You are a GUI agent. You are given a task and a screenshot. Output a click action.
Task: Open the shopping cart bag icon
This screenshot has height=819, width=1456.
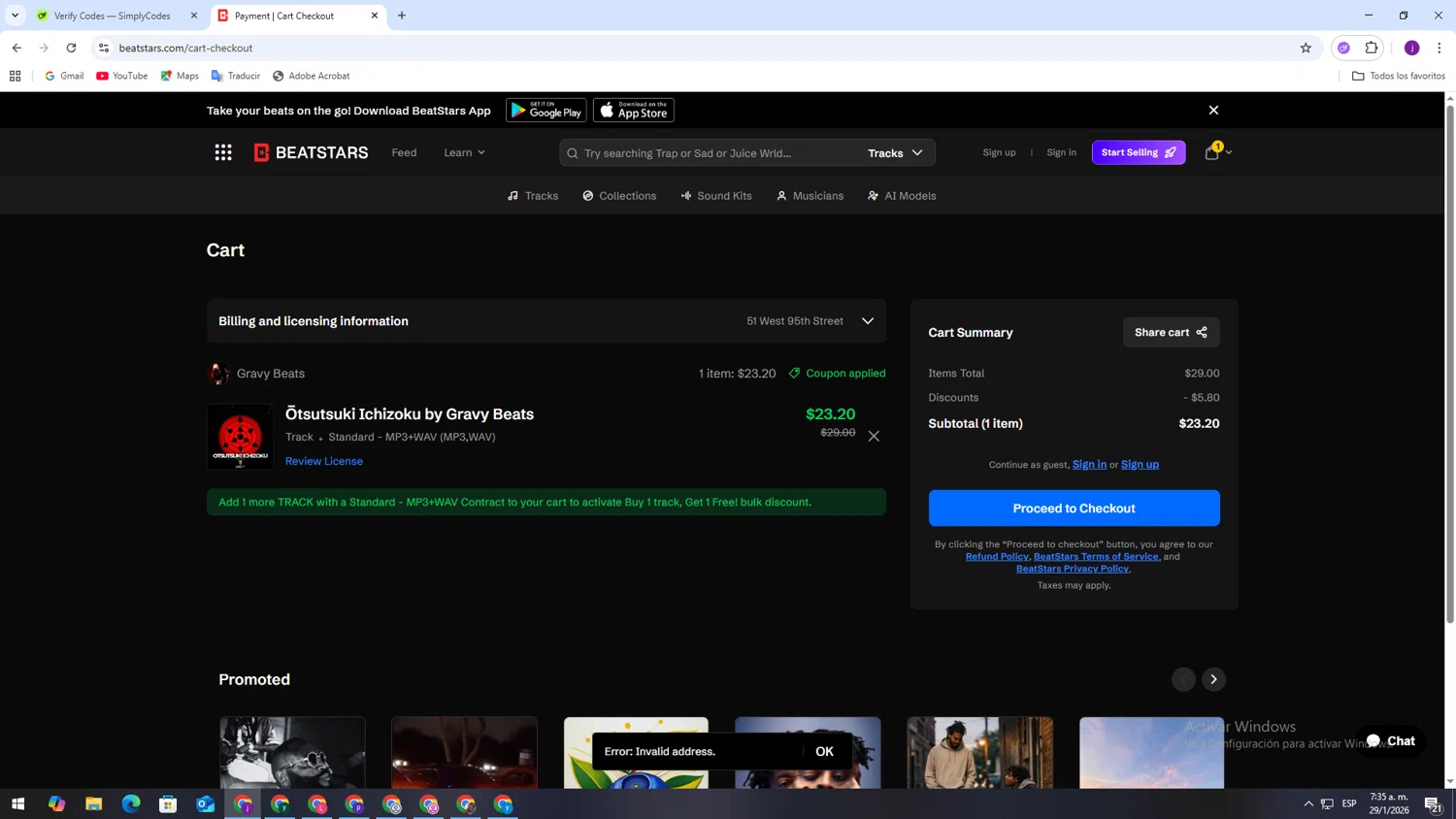[1211, 152]
